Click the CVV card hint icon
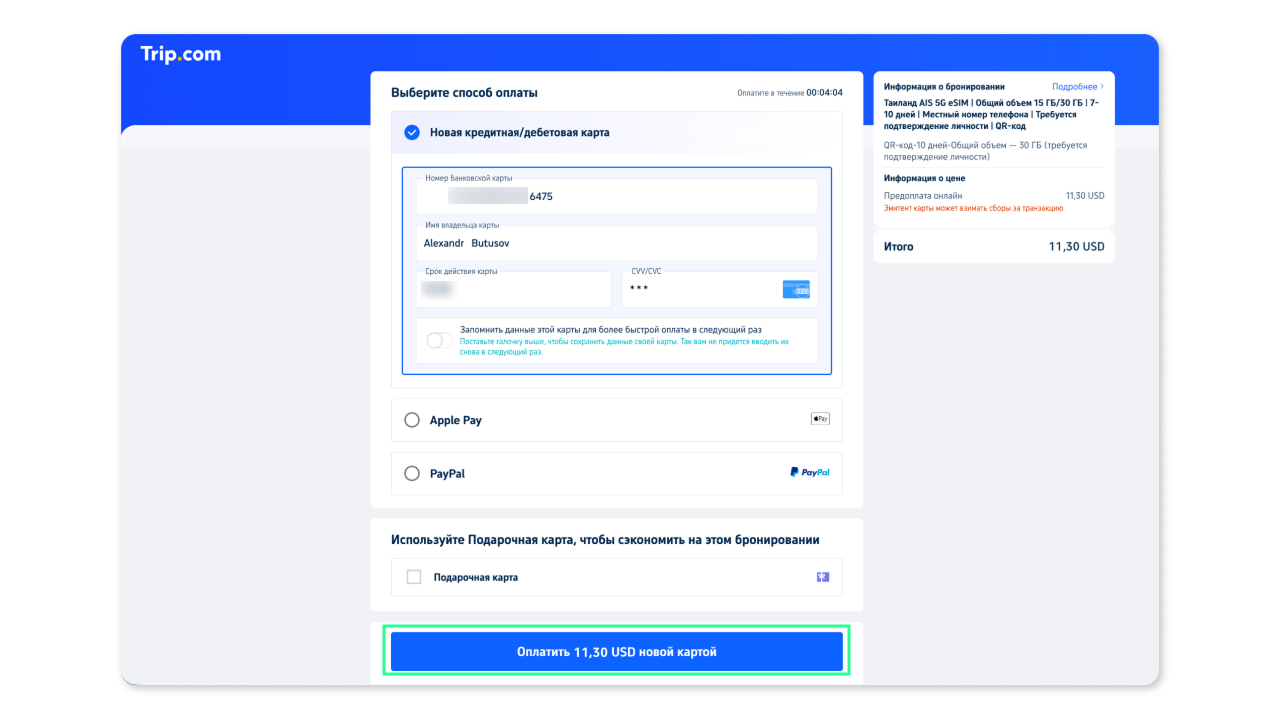This screenshot has height=720, width=1280. coord(796,289)
